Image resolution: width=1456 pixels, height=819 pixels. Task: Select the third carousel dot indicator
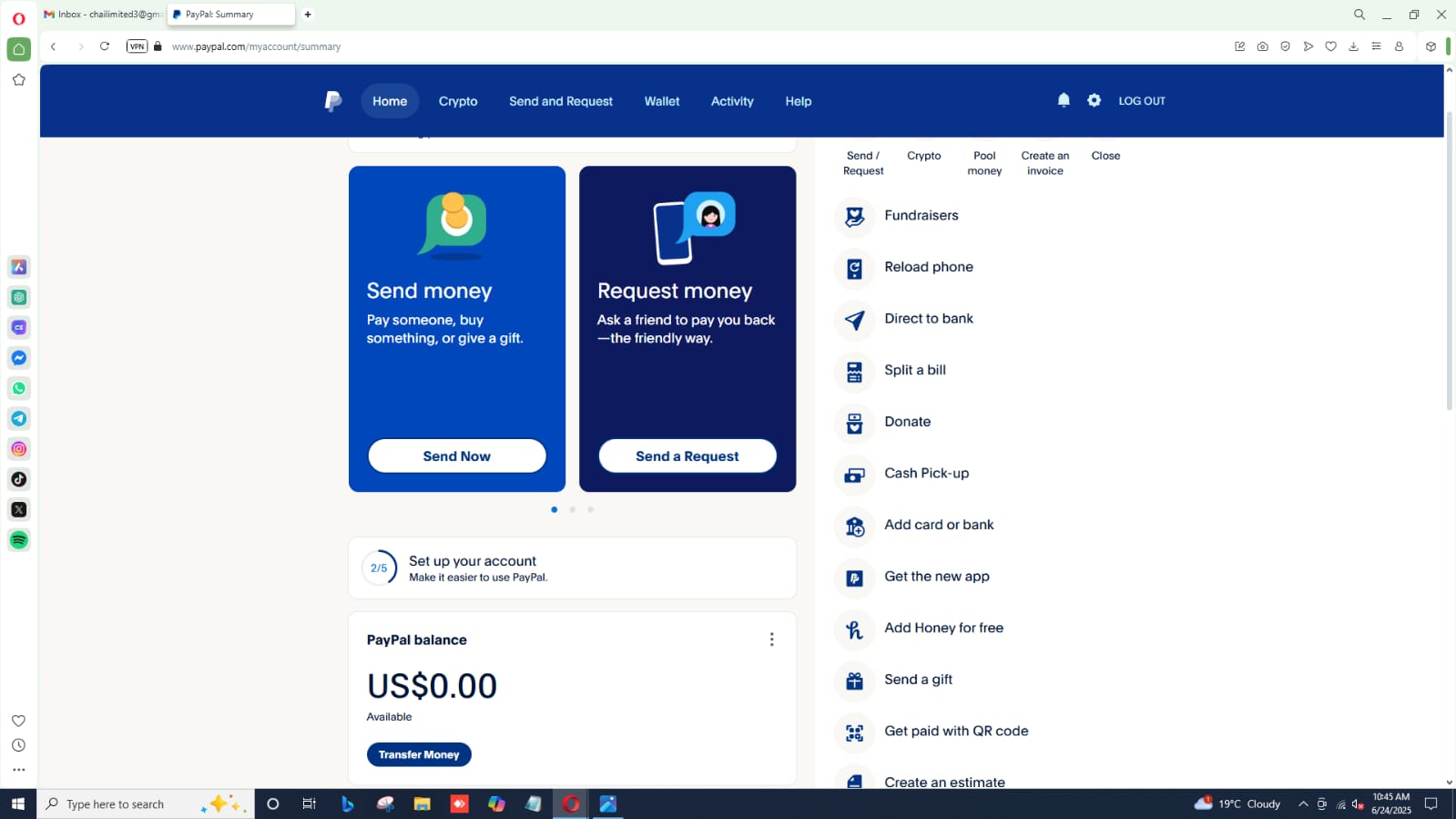point(590,509)
